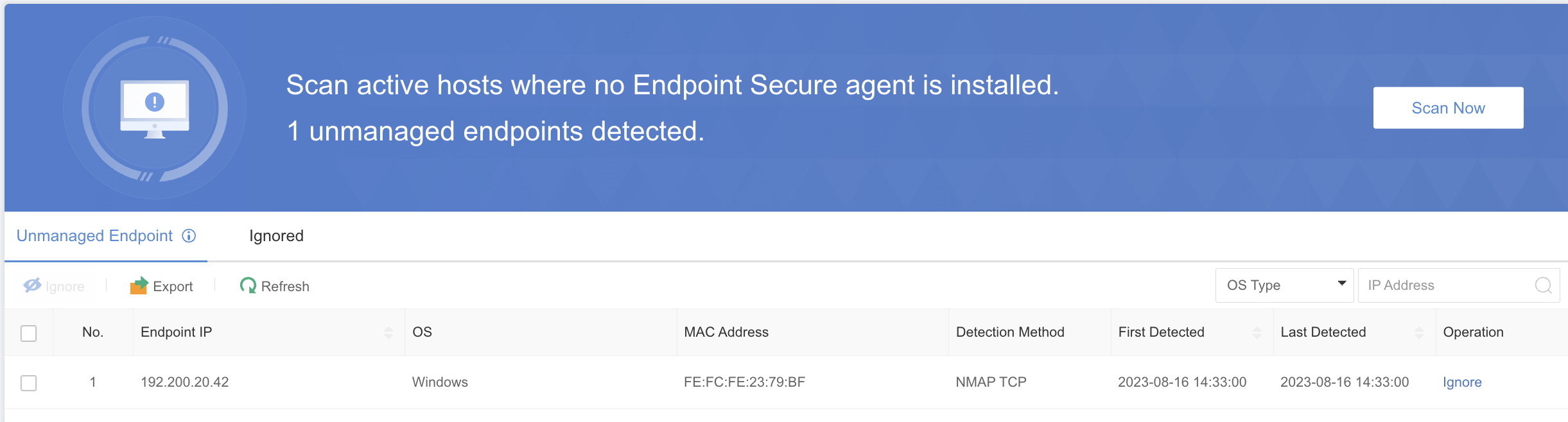Focus the IP Address search field
The width and height of the screenshot is (1568, 422).
[1445, 285]
